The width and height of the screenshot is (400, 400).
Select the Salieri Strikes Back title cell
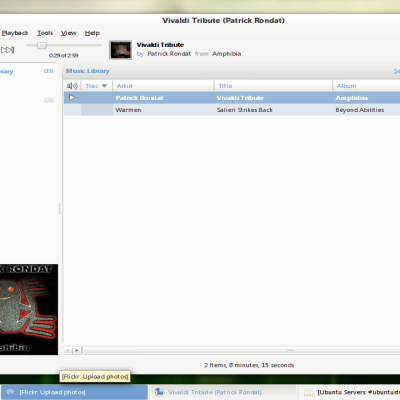point(245,110)
